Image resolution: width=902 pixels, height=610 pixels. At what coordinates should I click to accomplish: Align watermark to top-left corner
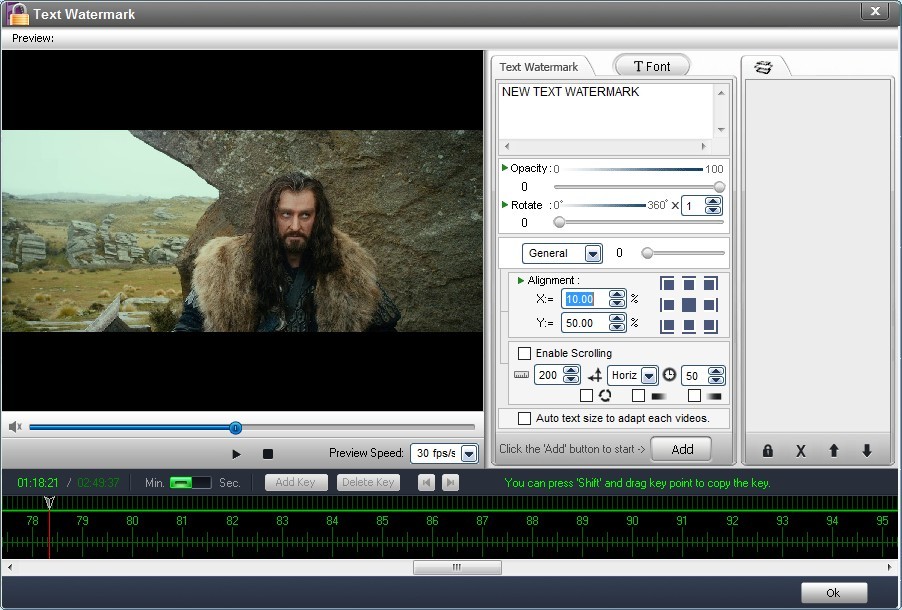click(667, 284)
